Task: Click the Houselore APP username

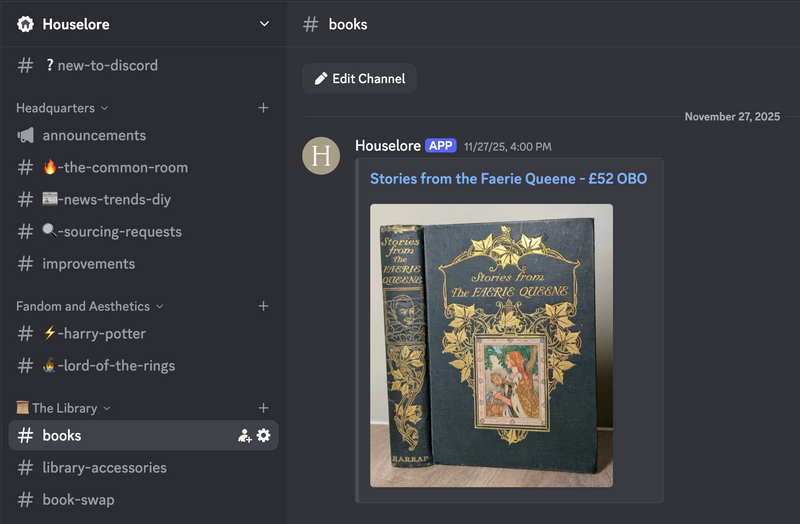Action: tap(387, 146)
